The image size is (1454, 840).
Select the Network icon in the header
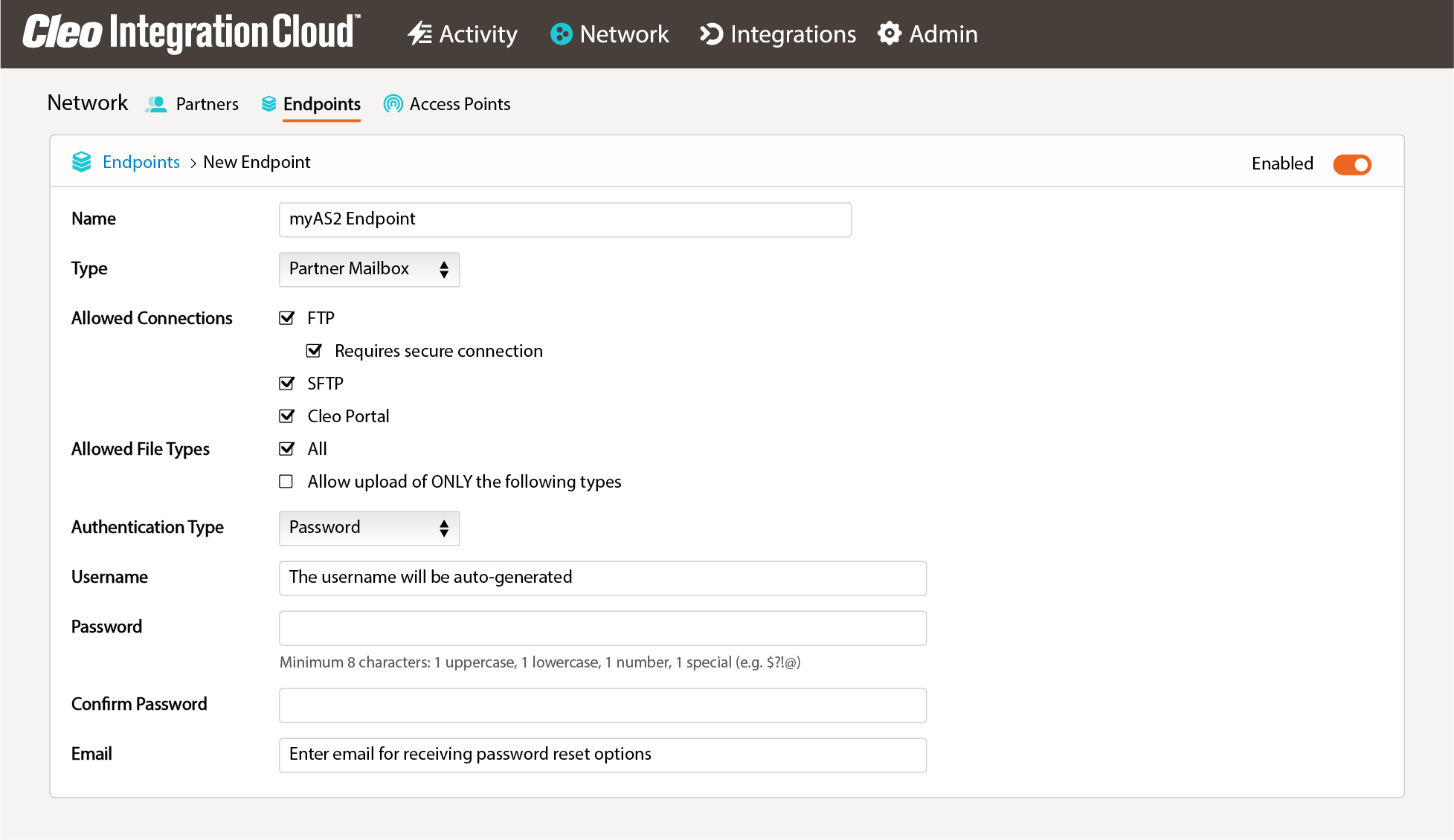tap(561, 34)
